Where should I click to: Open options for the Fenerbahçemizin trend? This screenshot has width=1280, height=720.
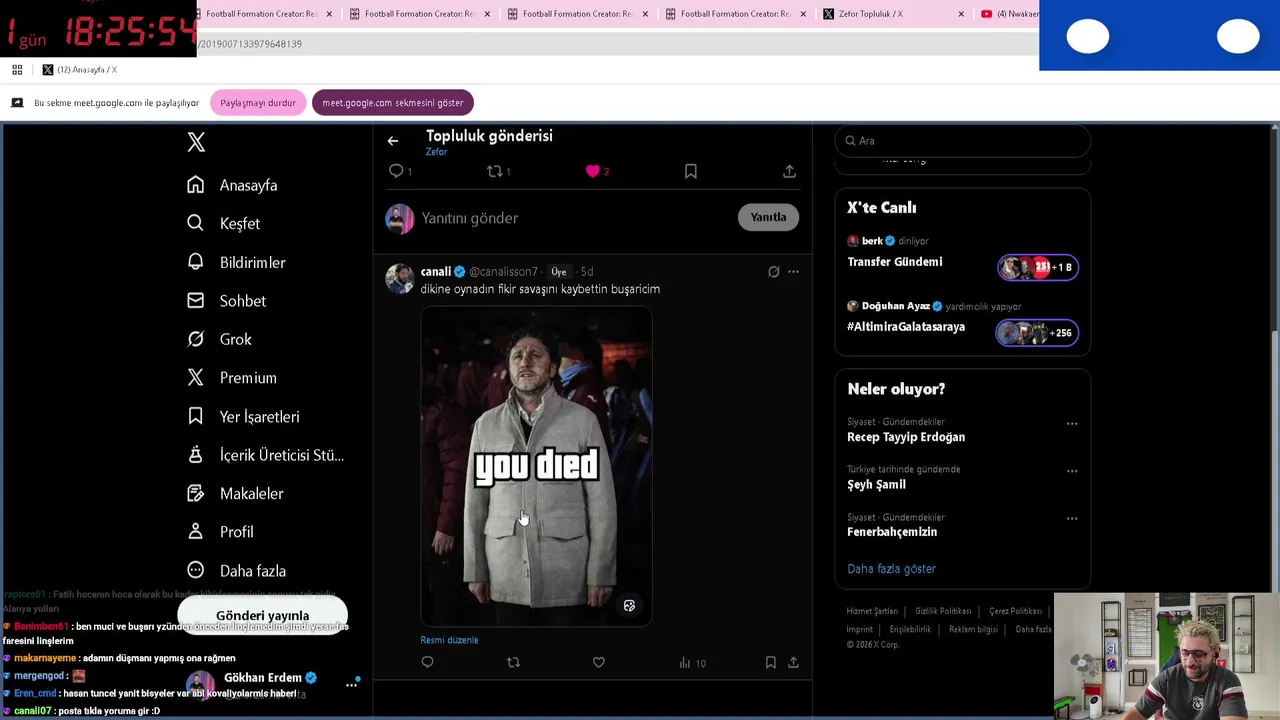pyautogui.click(x=1072, y=518)
